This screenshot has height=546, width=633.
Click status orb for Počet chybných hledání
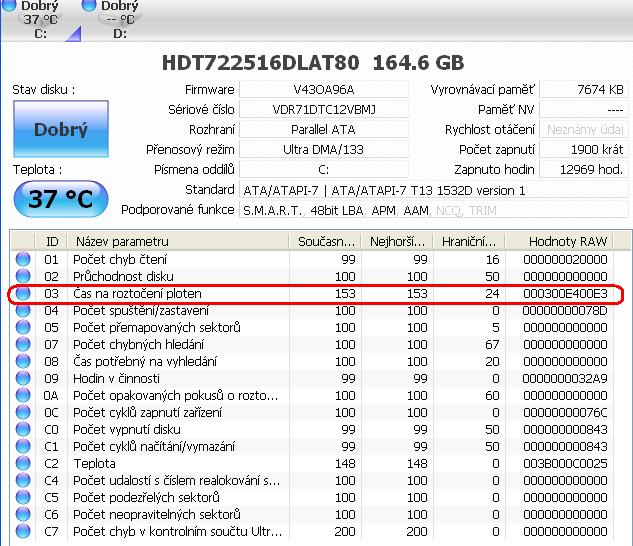pos(23,344)
